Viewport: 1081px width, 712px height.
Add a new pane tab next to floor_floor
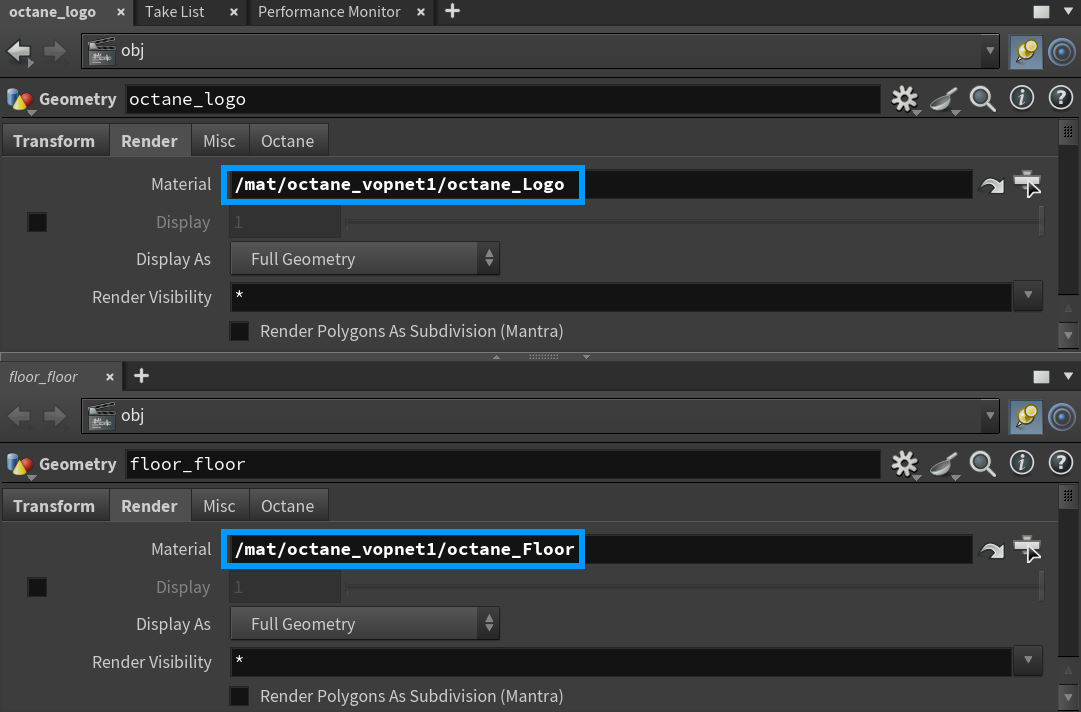[x=142, y=376]
